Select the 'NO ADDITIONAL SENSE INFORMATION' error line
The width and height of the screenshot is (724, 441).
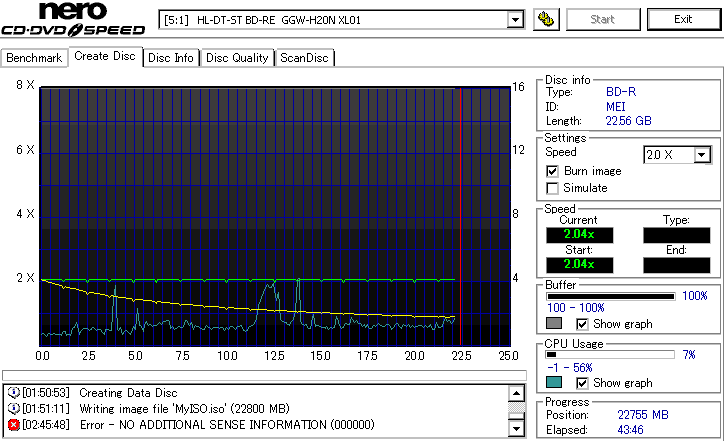[227, 424]
